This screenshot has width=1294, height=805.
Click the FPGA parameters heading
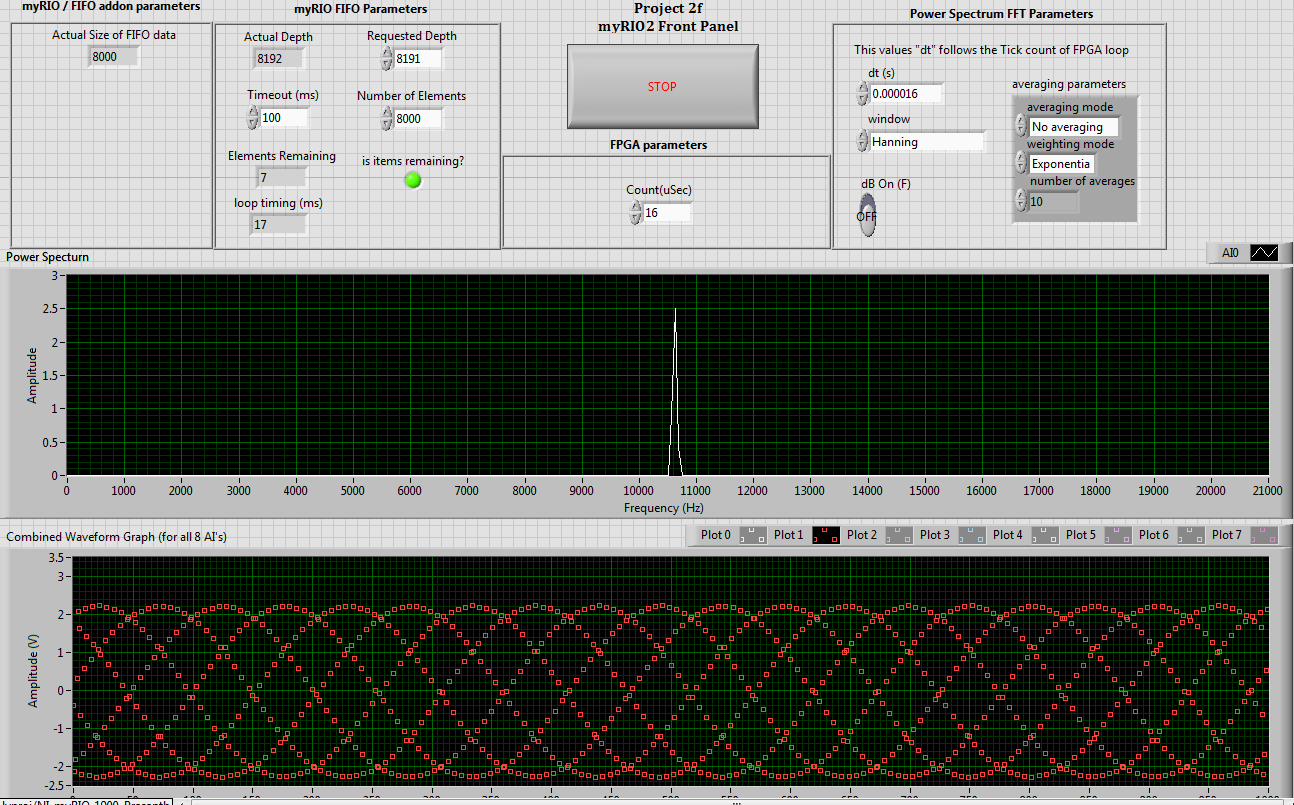coord(658,145)
